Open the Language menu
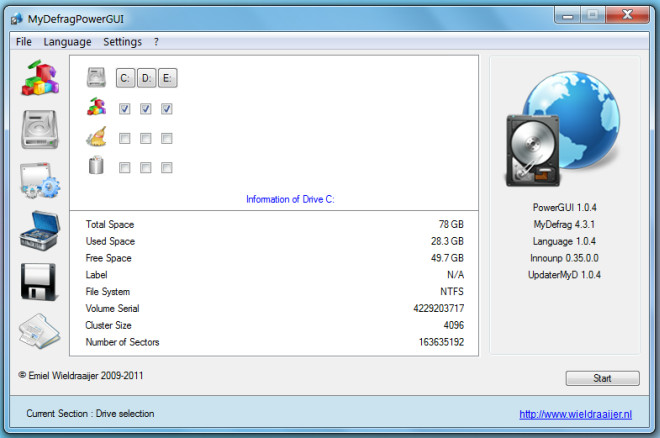The image size is (660, 438). pyautogui.click(x=67, y=42)
